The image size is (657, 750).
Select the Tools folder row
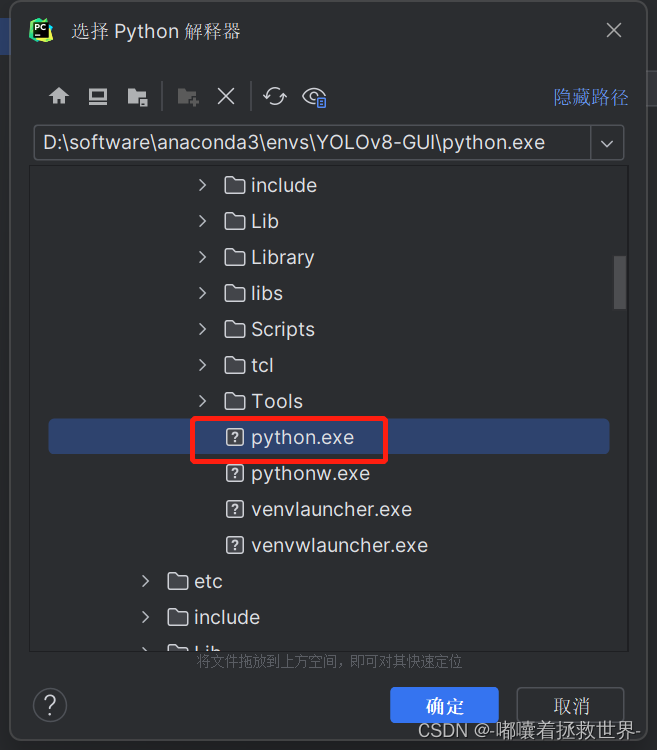(329, 401)
